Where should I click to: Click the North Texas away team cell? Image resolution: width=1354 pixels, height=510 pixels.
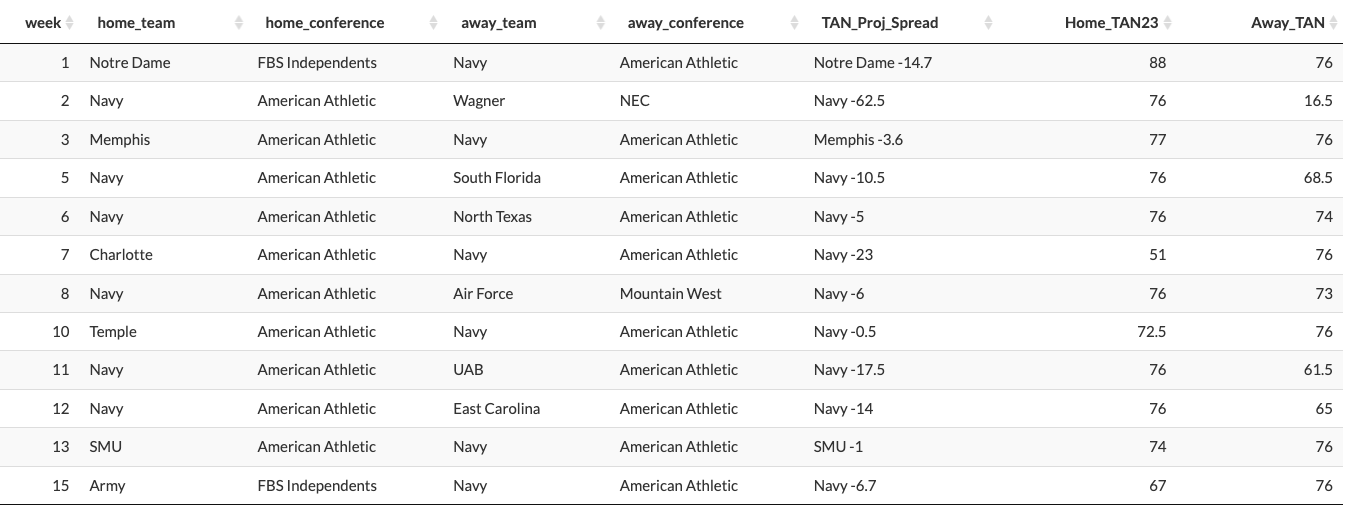(492, 217)
